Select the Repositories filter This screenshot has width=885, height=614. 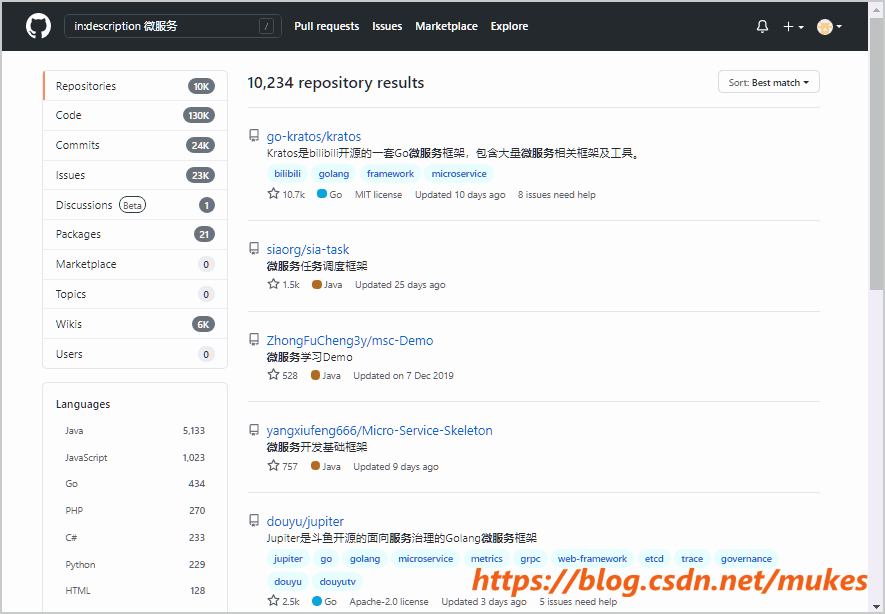click(x=135, y=86)
